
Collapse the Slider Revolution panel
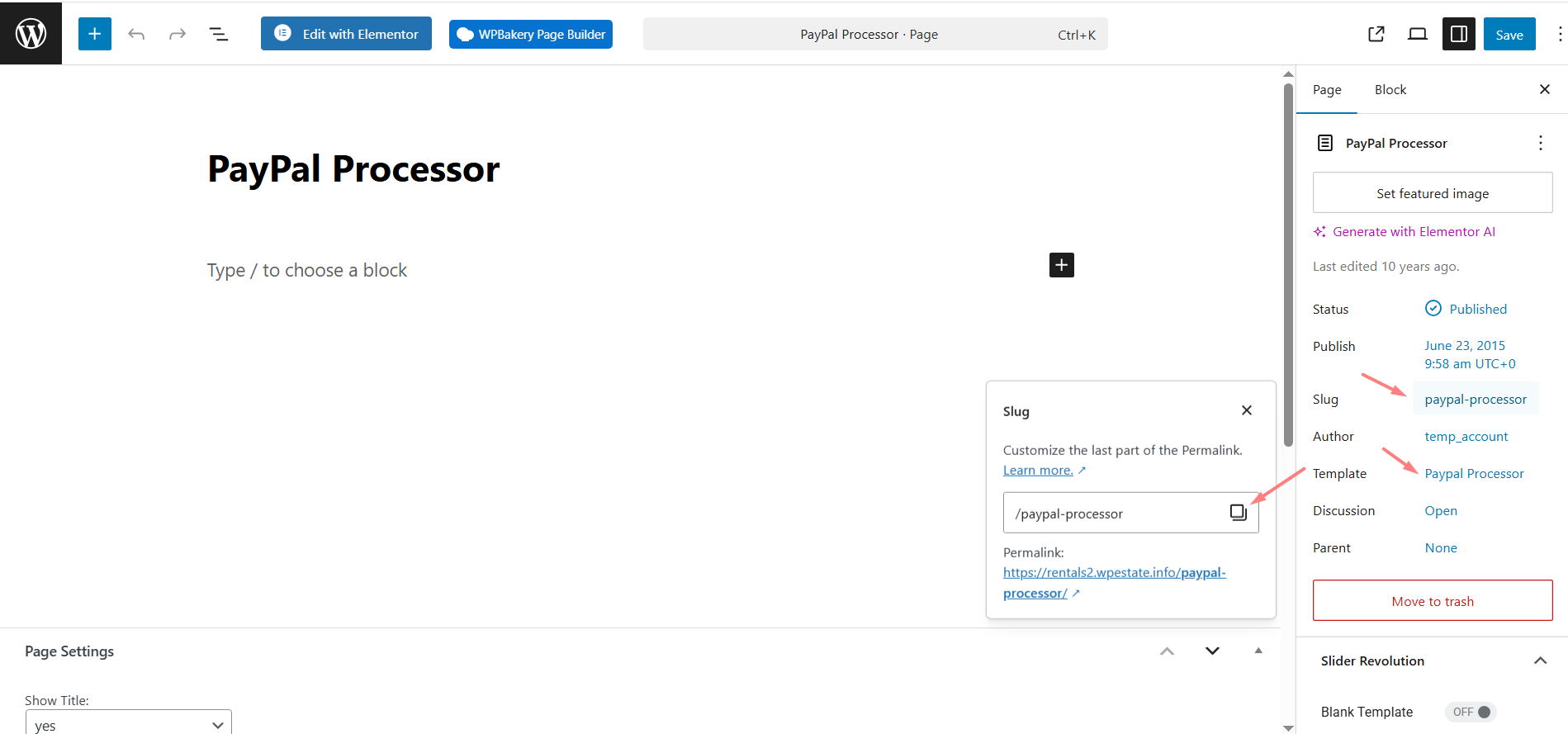click(1540, 661)
